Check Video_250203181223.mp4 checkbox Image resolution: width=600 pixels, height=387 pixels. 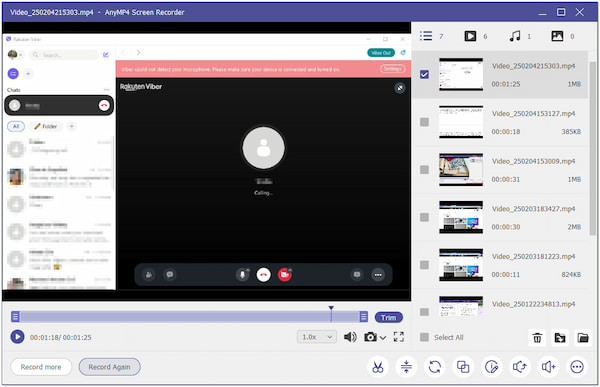click(x=424, y=265)
